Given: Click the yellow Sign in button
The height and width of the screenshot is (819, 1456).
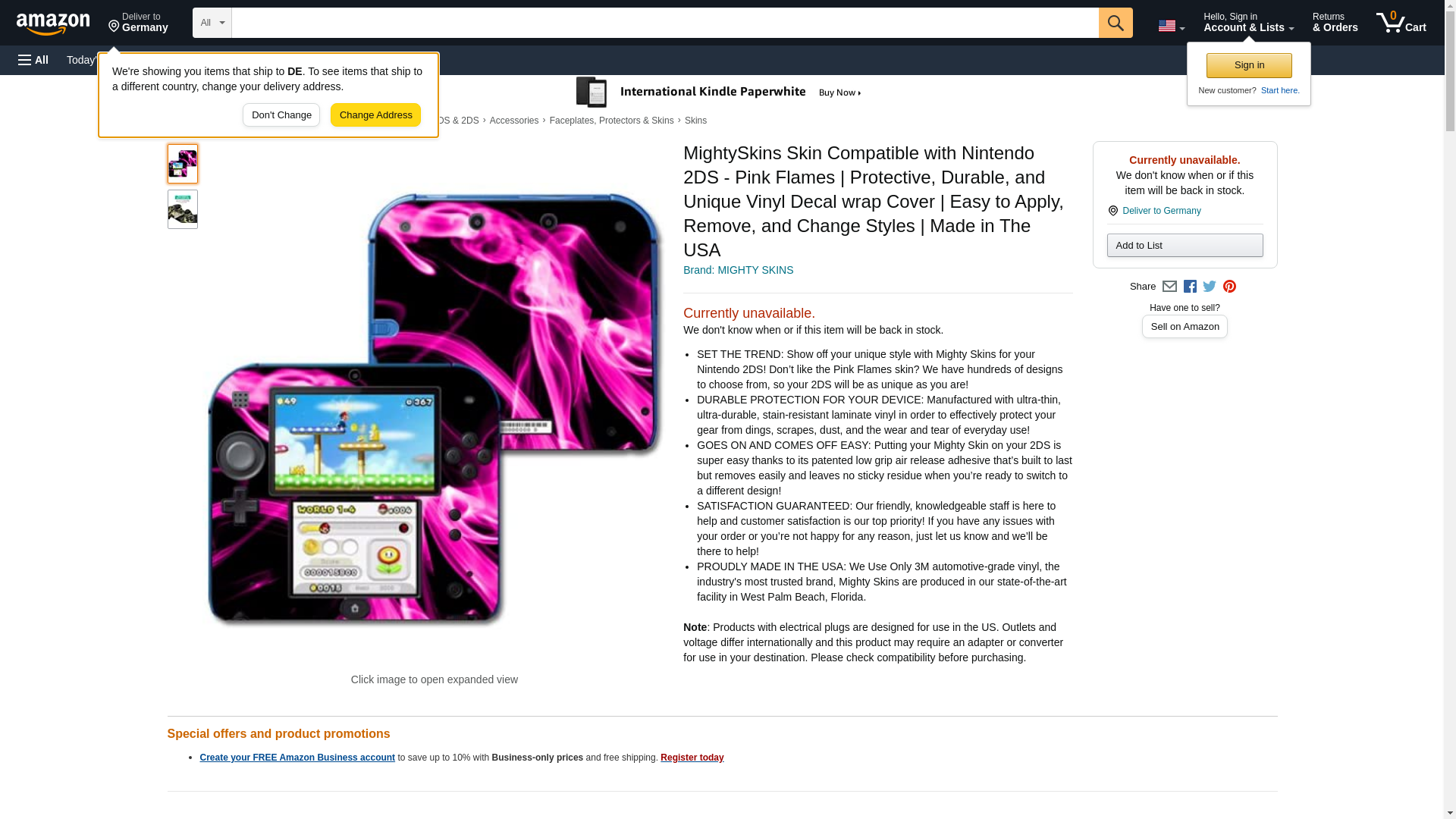Looking at the screenshot, I should (x=1249, y=65).
